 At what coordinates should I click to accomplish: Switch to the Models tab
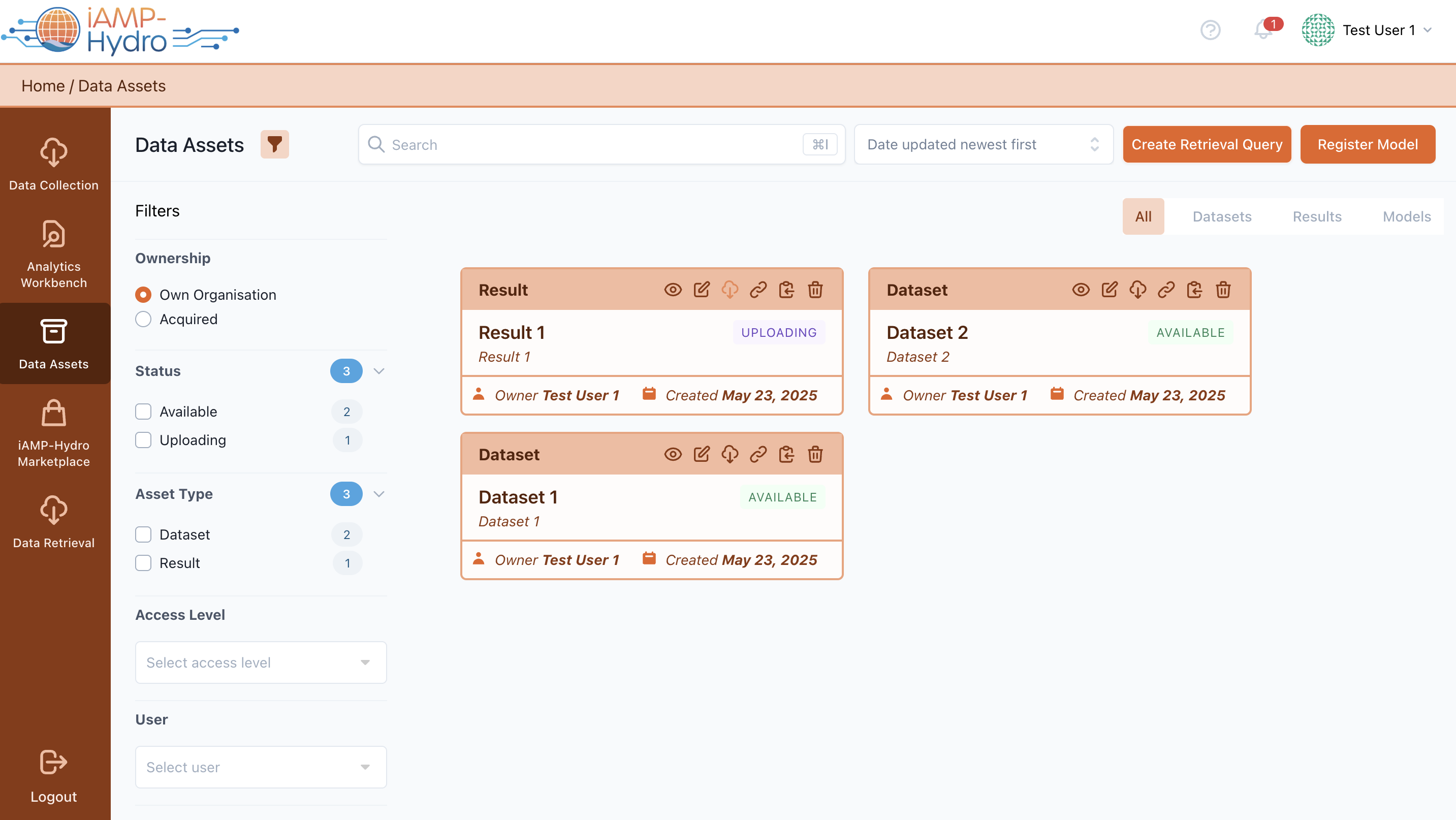(1406, 216)
